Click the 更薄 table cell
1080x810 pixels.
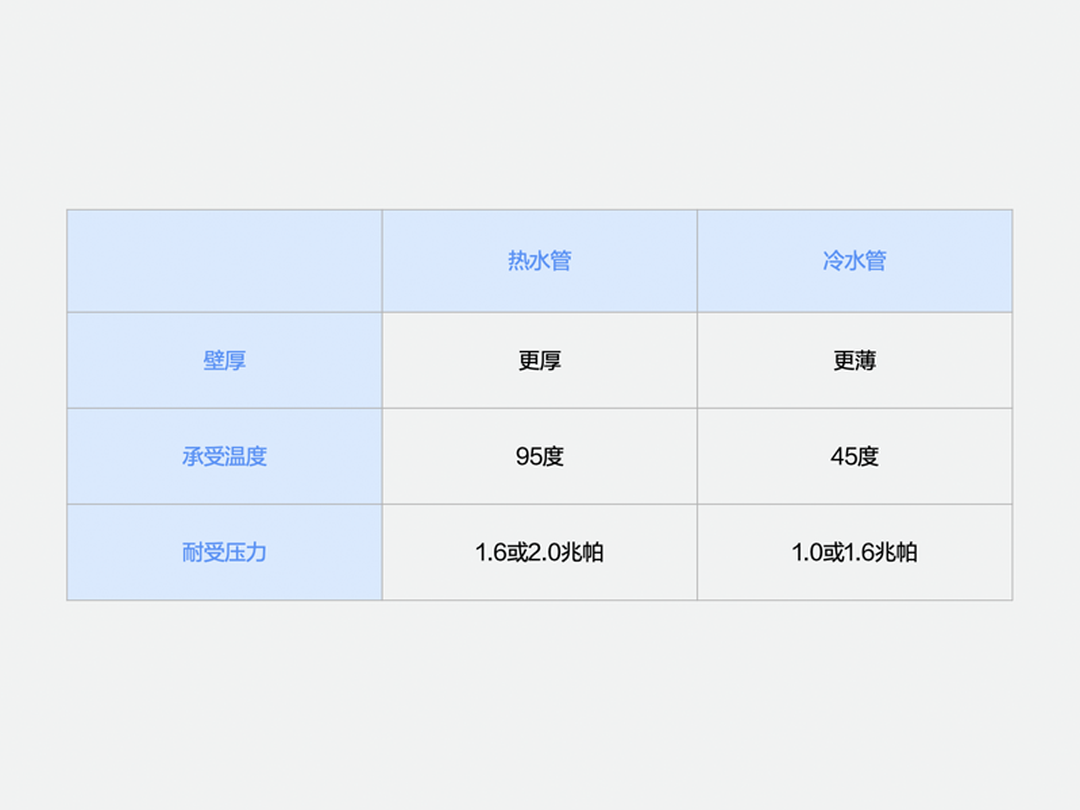(x=854, y=360)
